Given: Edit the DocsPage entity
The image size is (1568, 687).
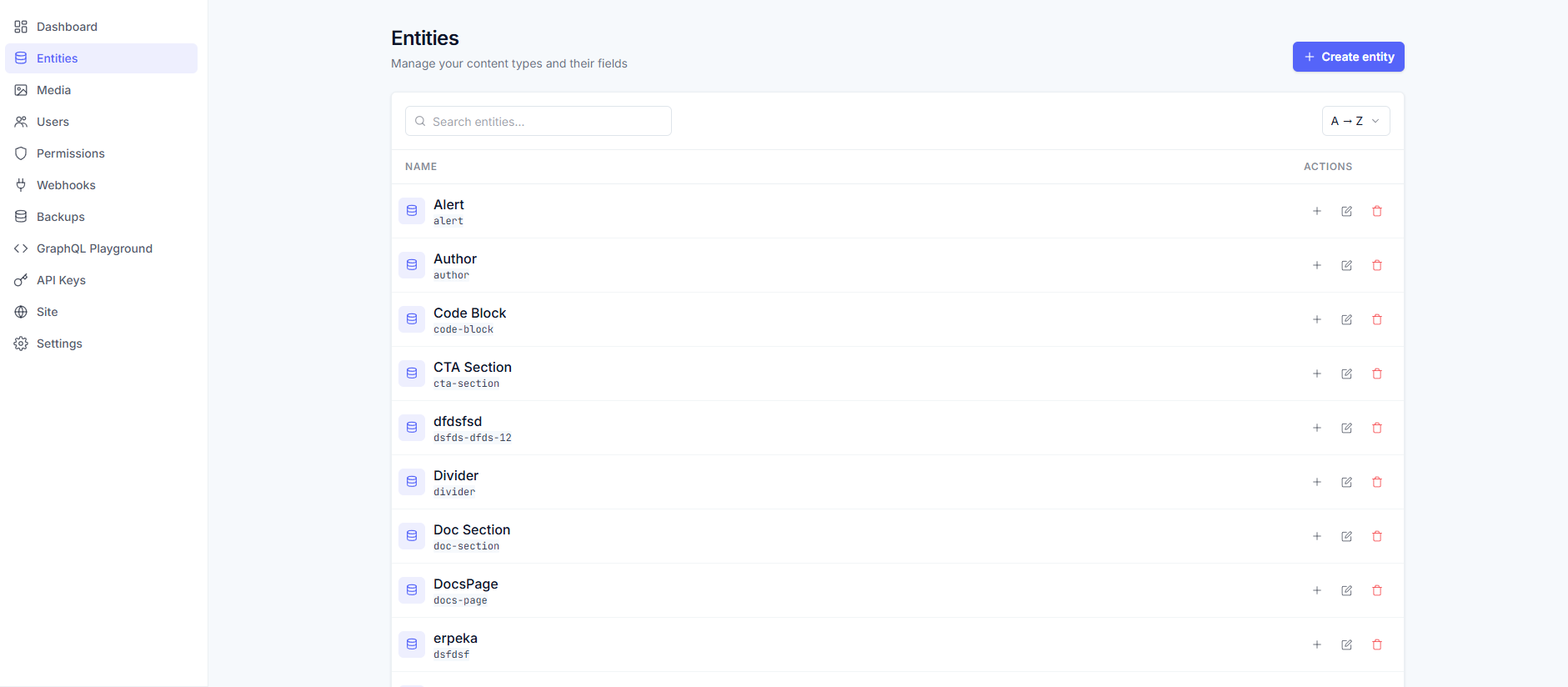Looking at the screenshot, I should click(1346, 590).
